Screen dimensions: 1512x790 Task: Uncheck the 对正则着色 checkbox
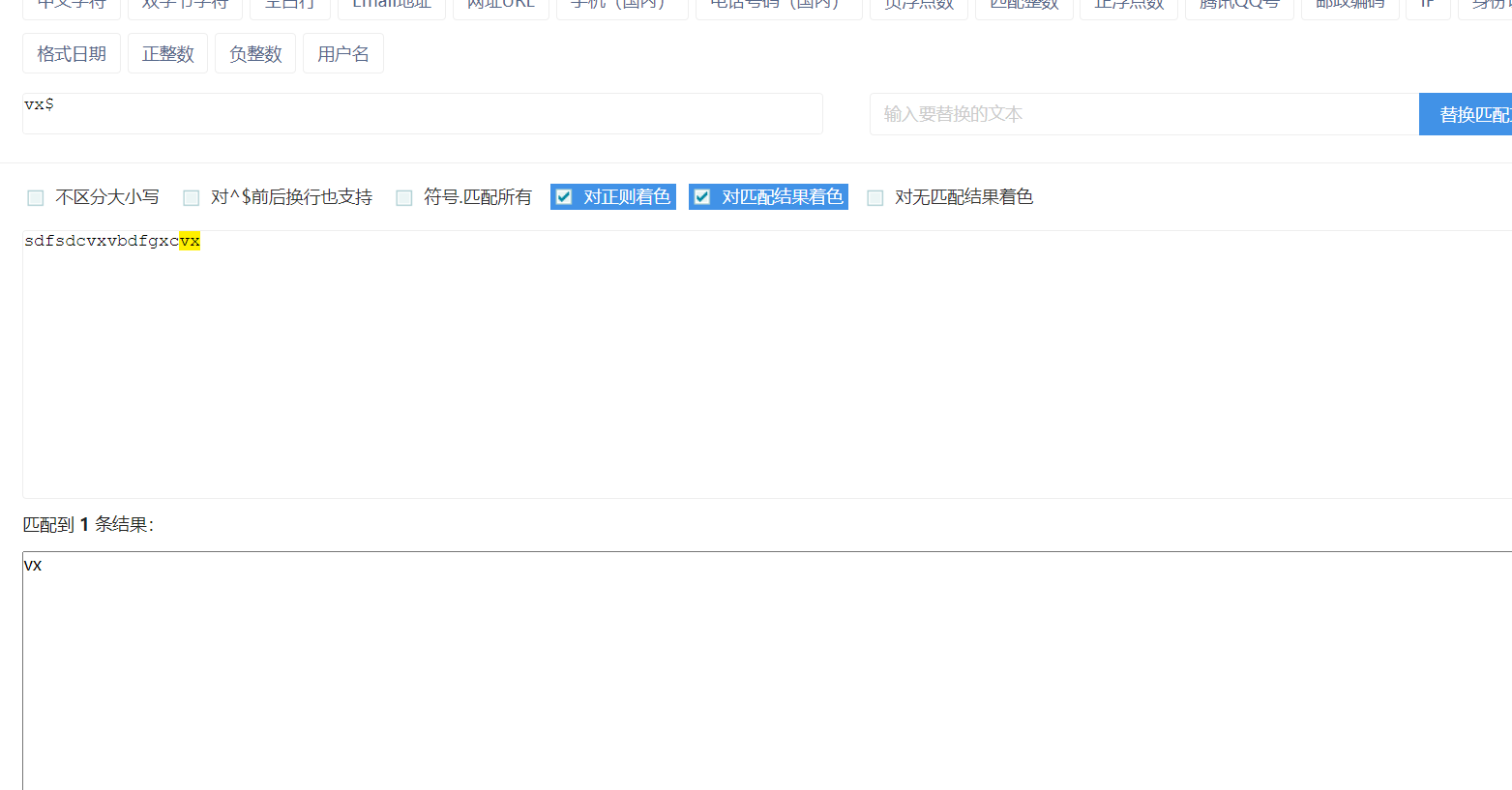564,197
